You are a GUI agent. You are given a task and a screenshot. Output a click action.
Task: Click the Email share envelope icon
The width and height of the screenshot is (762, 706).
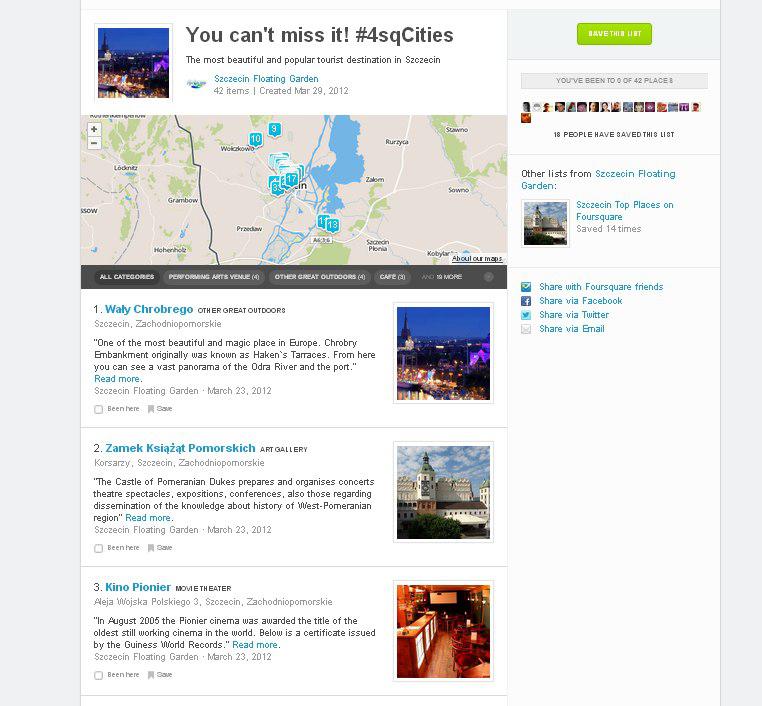tap(526, 329)
